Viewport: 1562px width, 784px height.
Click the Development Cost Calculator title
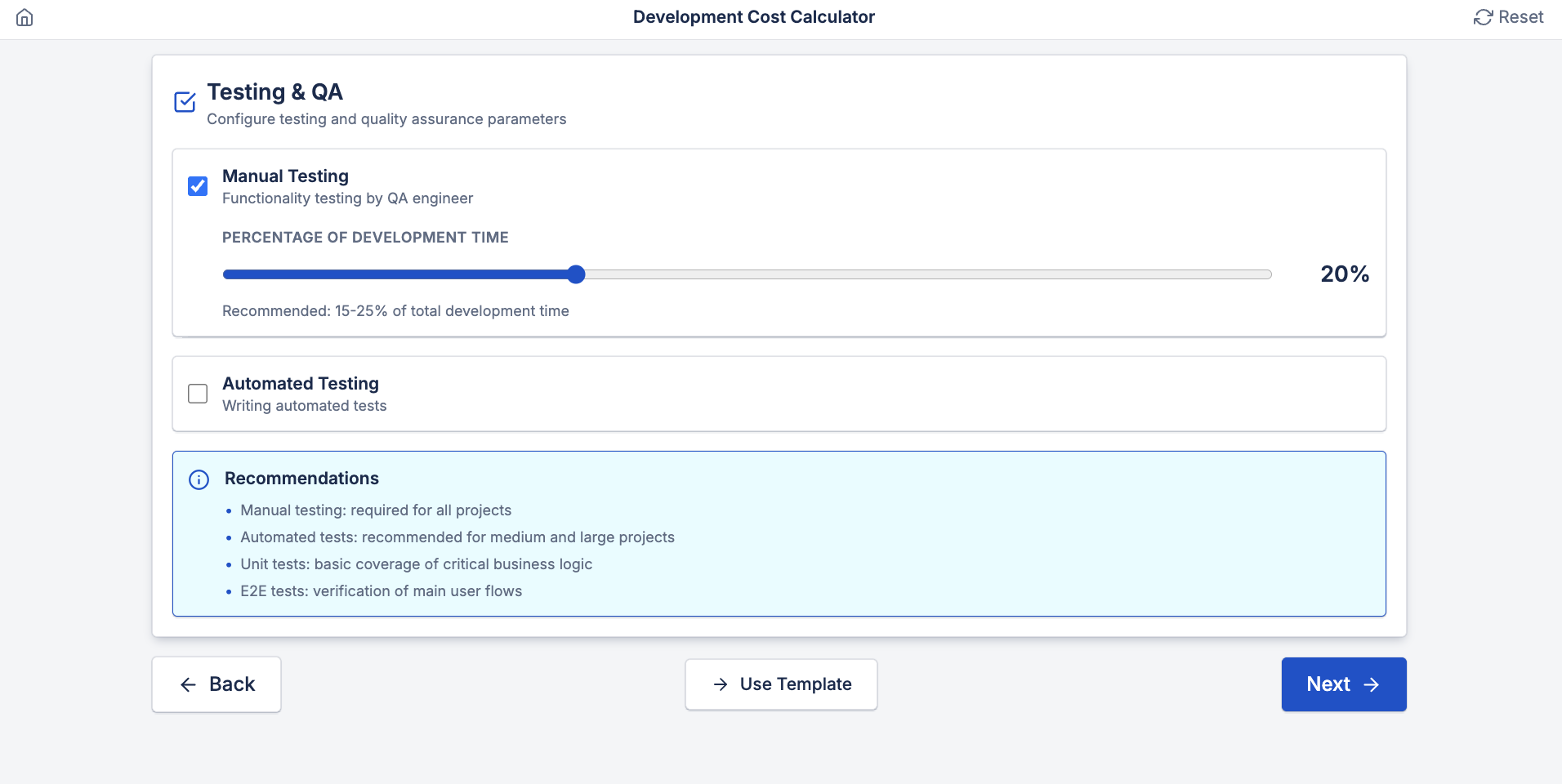[753, 16]
